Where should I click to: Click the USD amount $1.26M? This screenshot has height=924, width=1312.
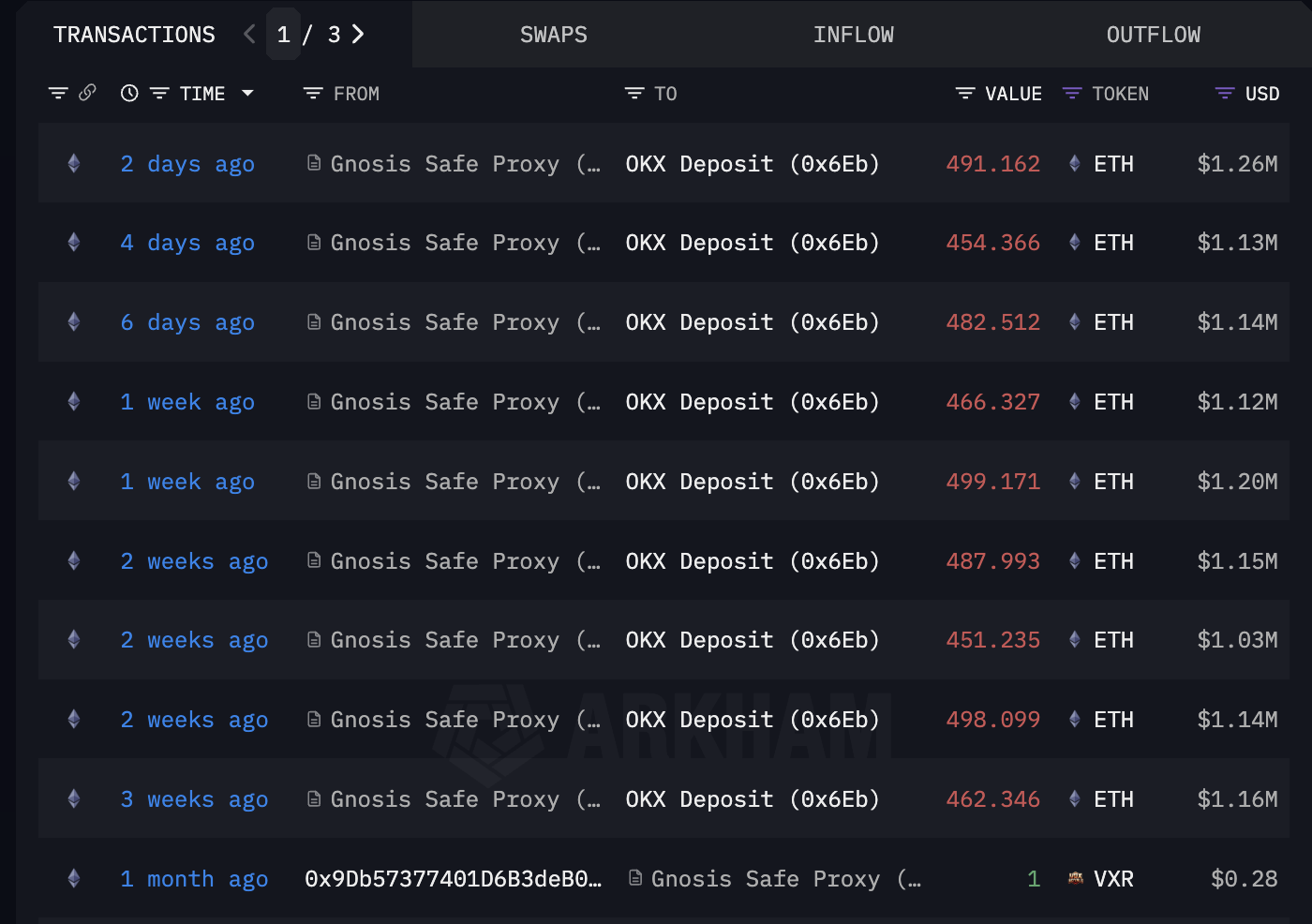click(x=1237, y=164)
